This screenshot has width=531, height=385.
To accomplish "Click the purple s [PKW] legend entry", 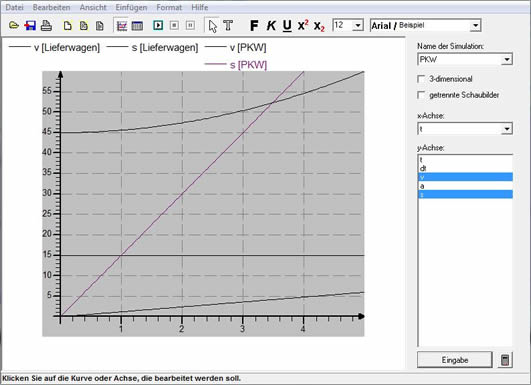I will click(x=236, y=65).
